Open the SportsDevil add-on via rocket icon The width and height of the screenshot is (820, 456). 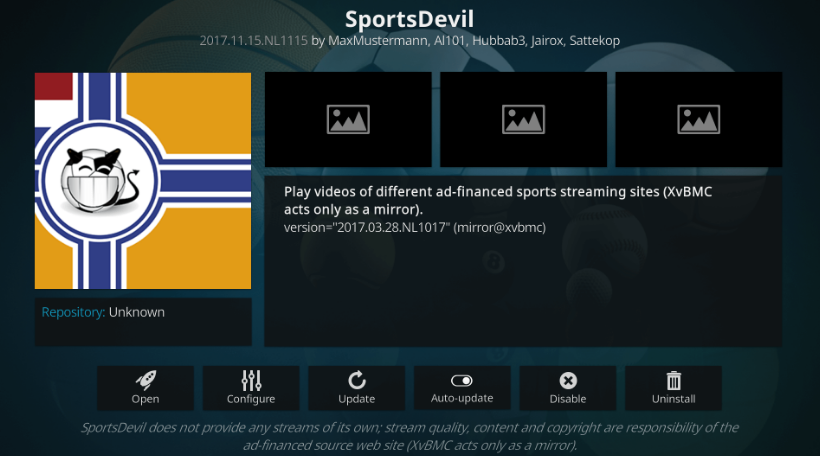click(146, 380)
